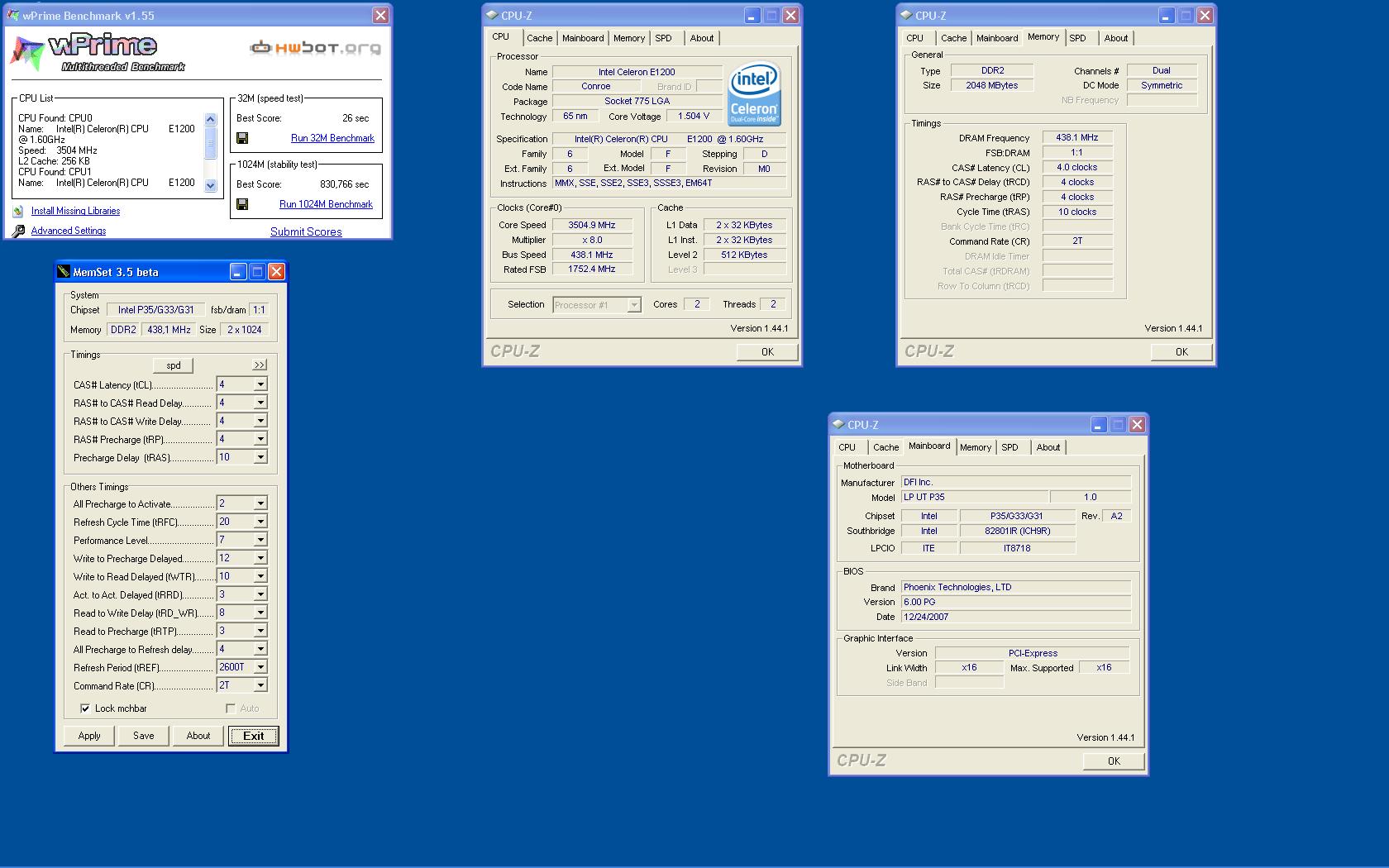Switch to Mainboard tab in CPU-Z CPU window
Screen dimensions: 1389x868
click(583, 38)
